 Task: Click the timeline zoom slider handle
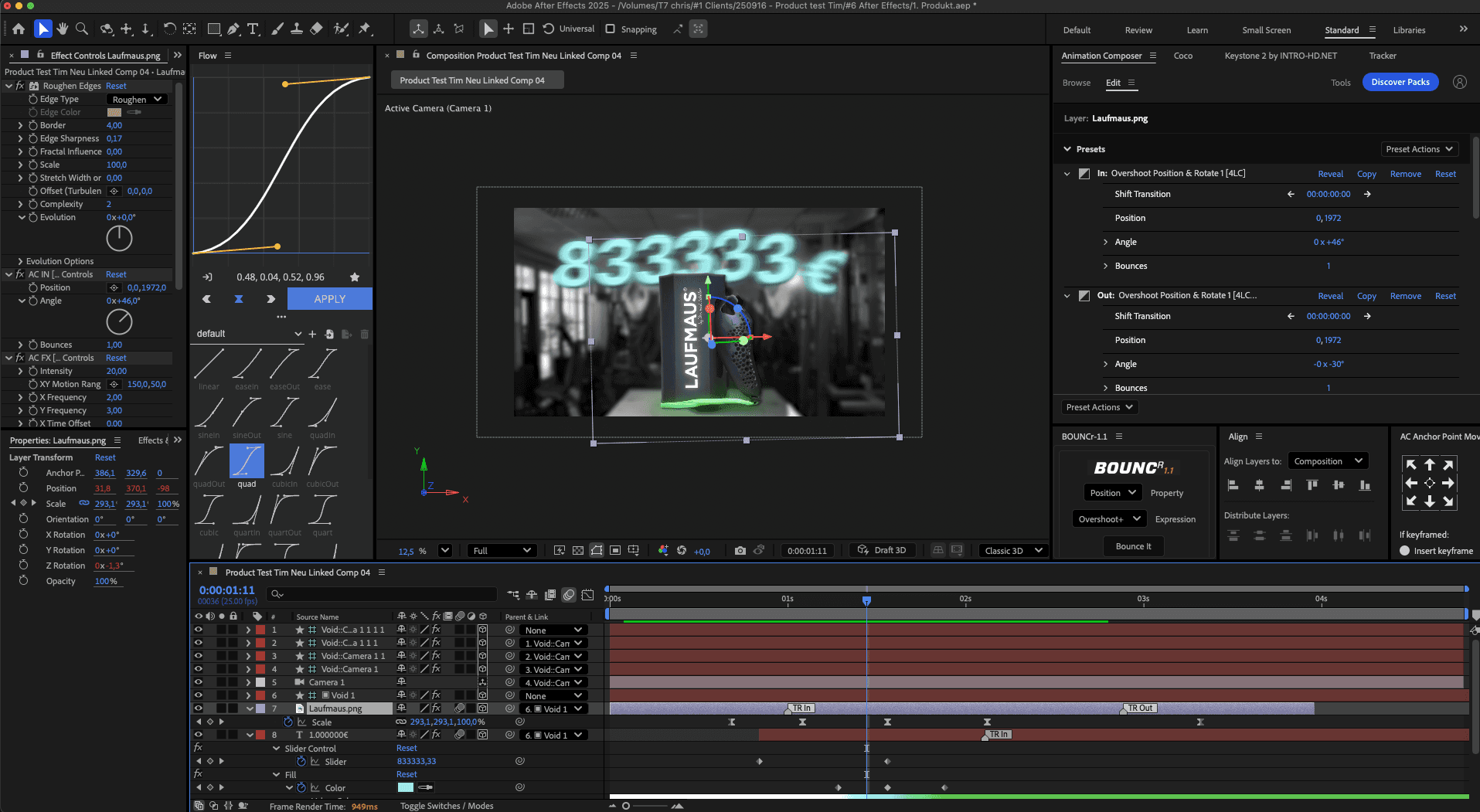tap(626, 806)
